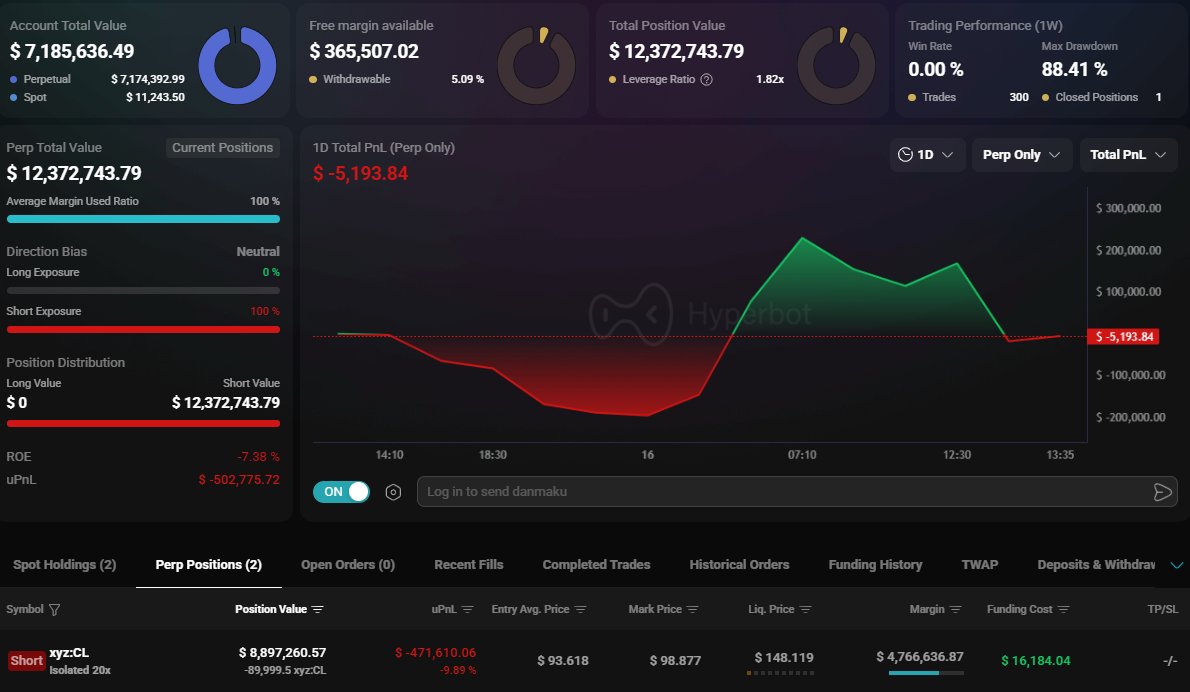The height and width of the screenshot is (692, 1190).
Task: Open the Symbol column filter icon
Action: click(53, 608)
